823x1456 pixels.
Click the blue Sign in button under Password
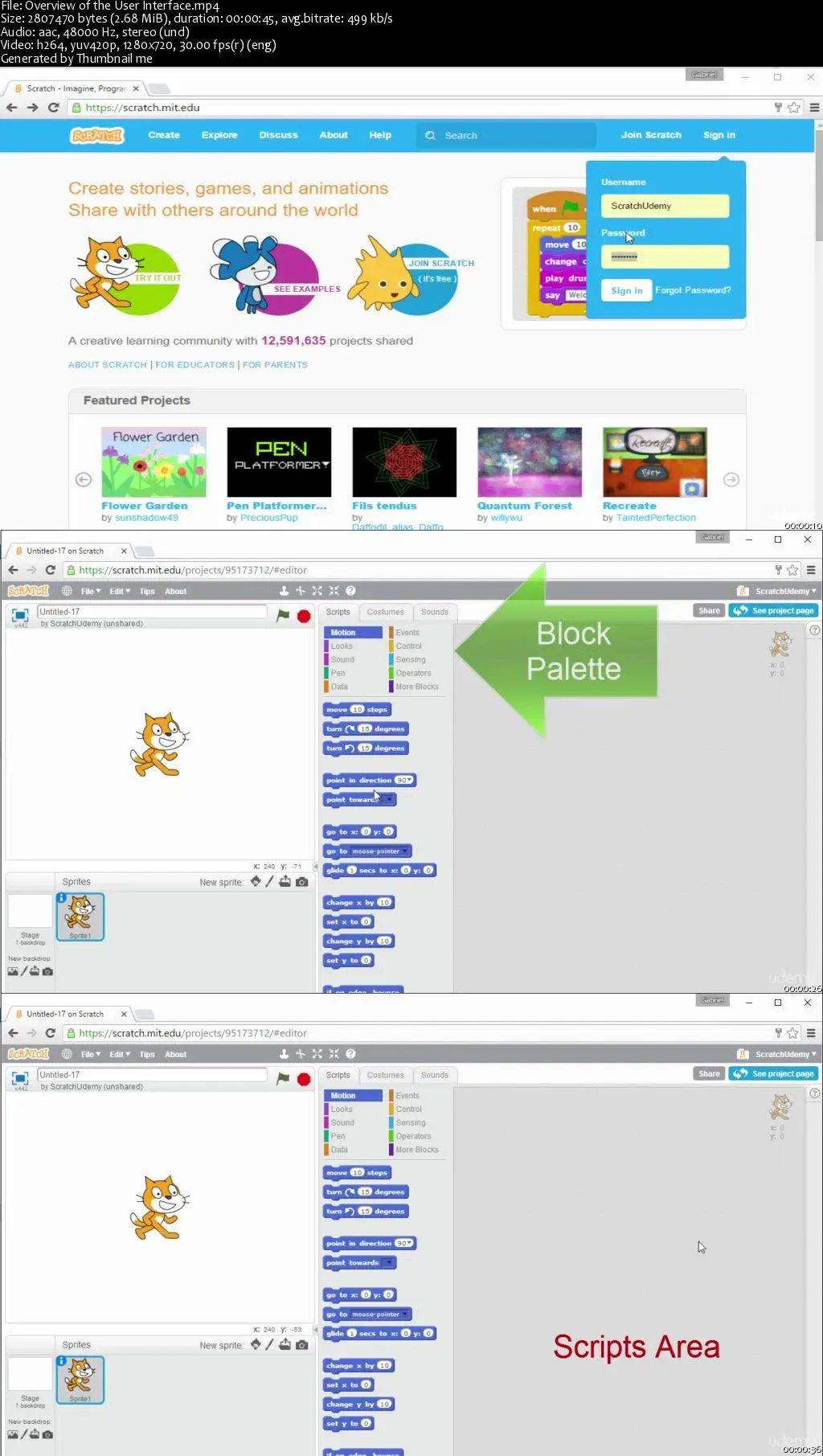626,290
